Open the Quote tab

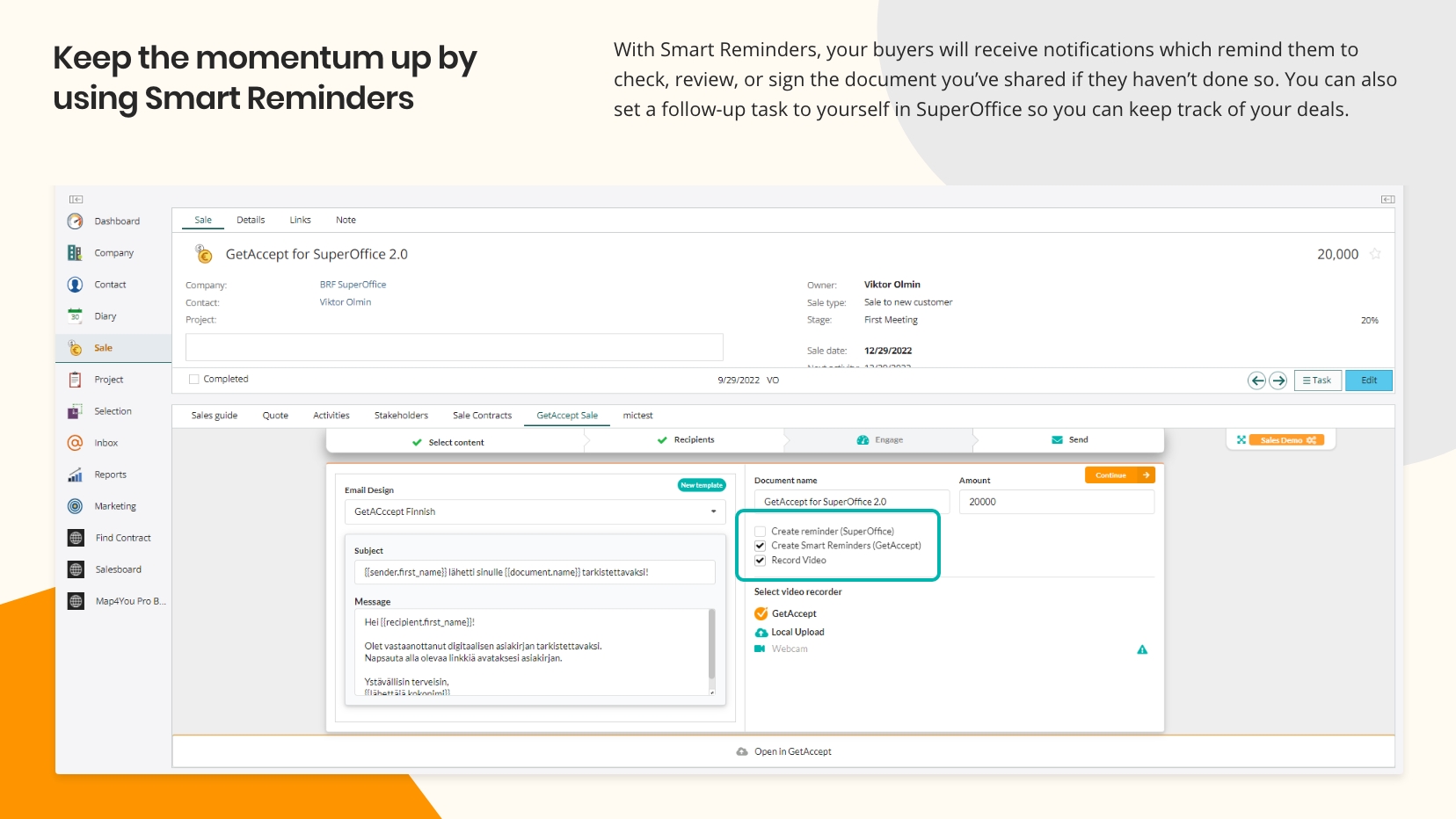coord(275,416)
